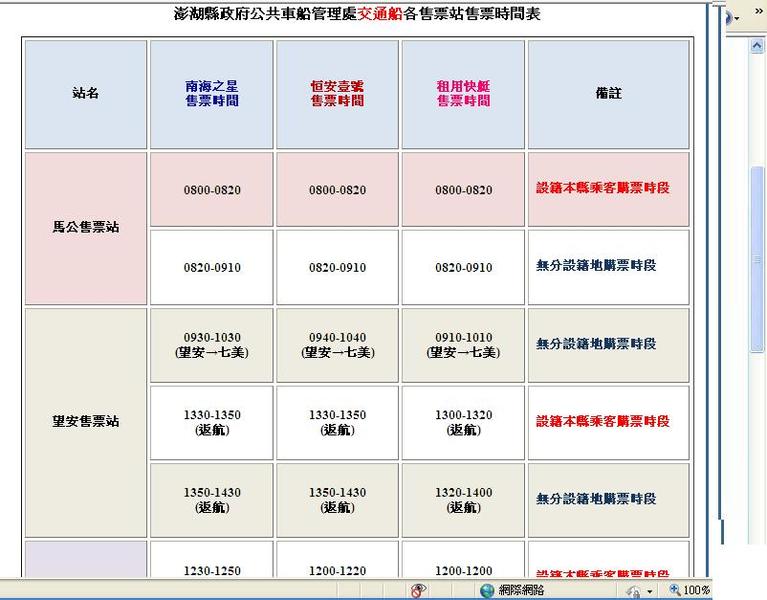The width and height of the screenshot is (767, 600).
Task: Click the vertical scrollbar up arrow
Action: [757, 46]
